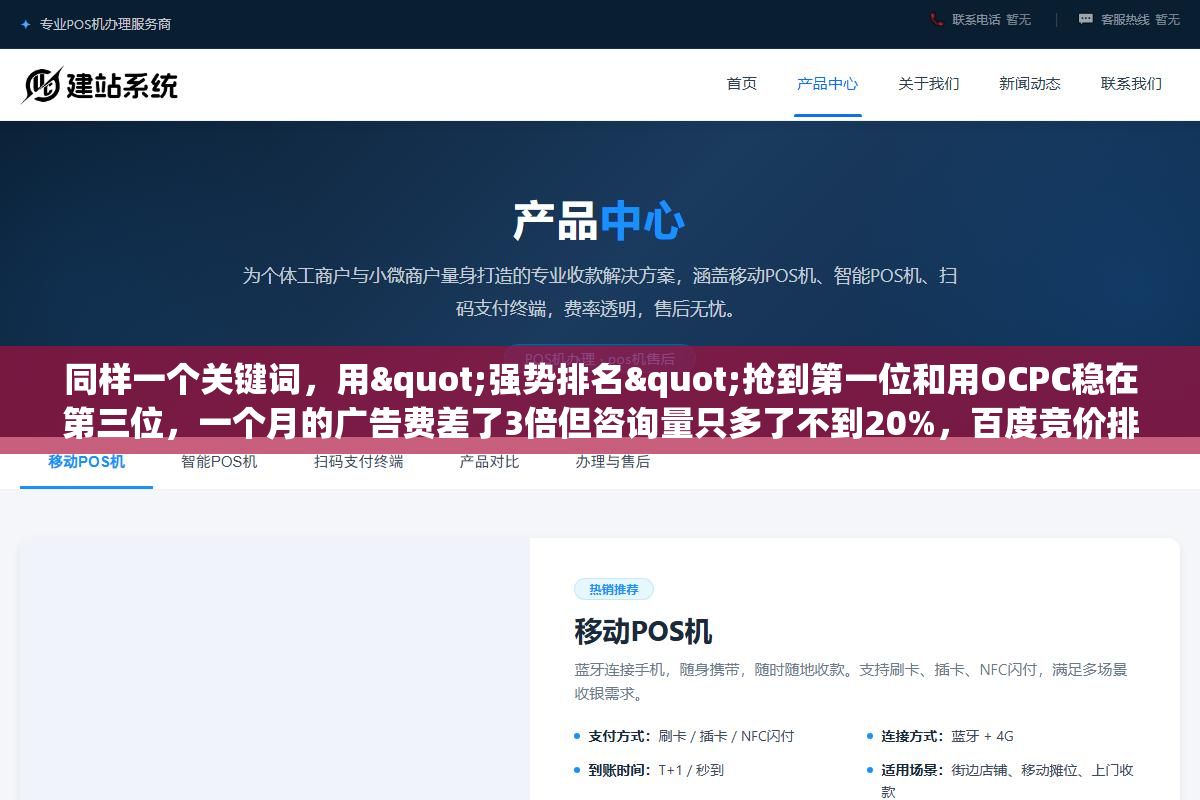Click the 专业POS机办理服务商 text

(105, 24)
